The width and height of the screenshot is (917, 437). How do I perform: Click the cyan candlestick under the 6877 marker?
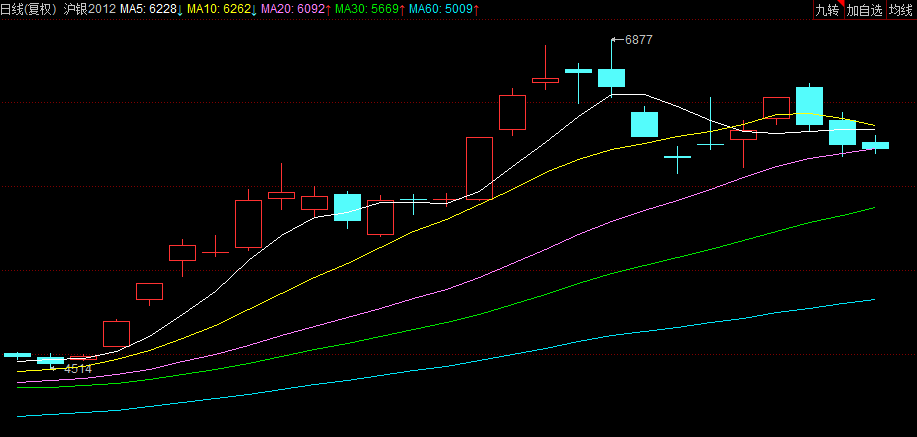[x=611, y=78]
